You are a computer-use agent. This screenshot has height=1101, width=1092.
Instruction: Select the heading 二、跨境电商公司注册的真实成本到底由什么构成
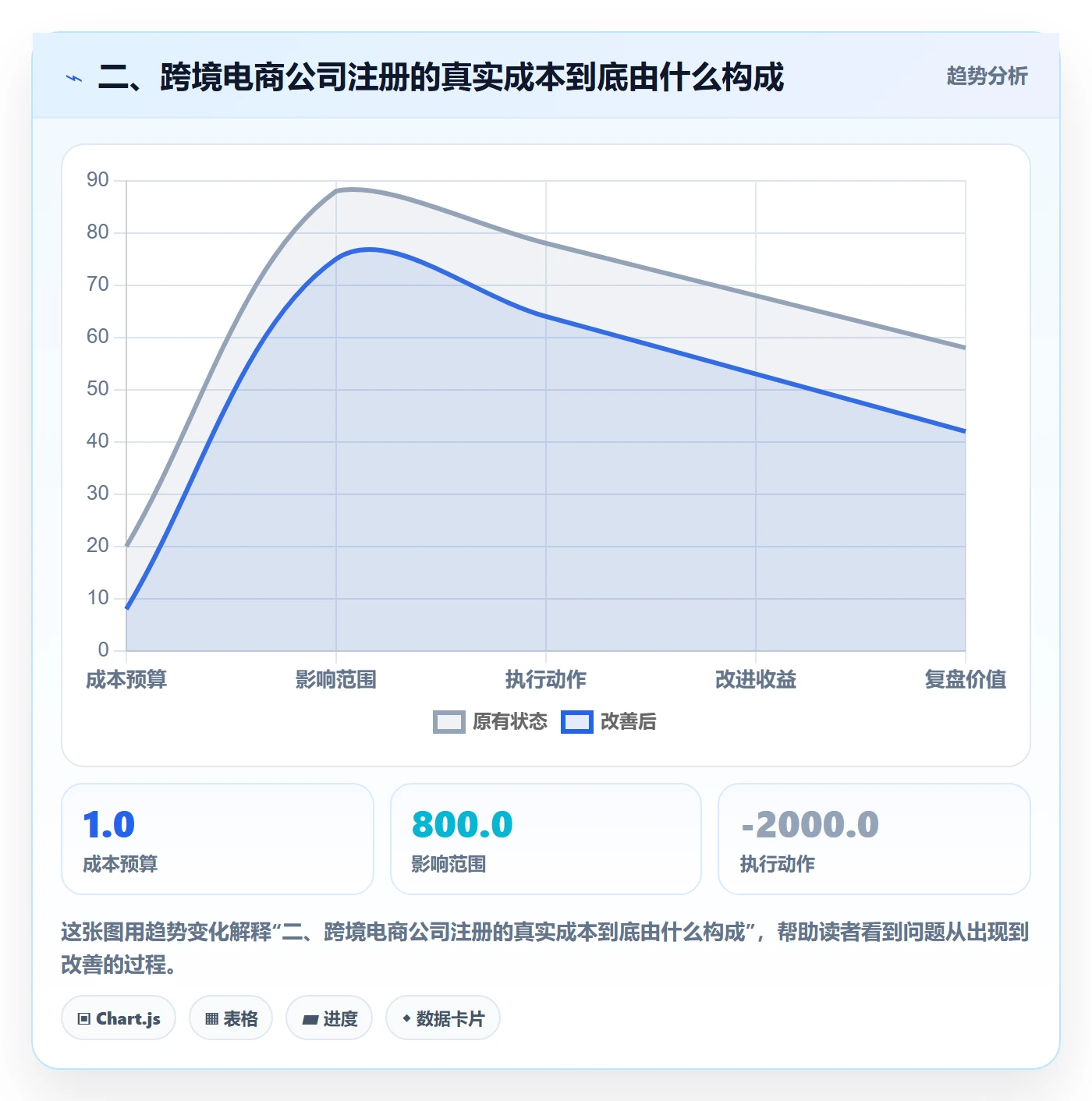tap(441, 77)
